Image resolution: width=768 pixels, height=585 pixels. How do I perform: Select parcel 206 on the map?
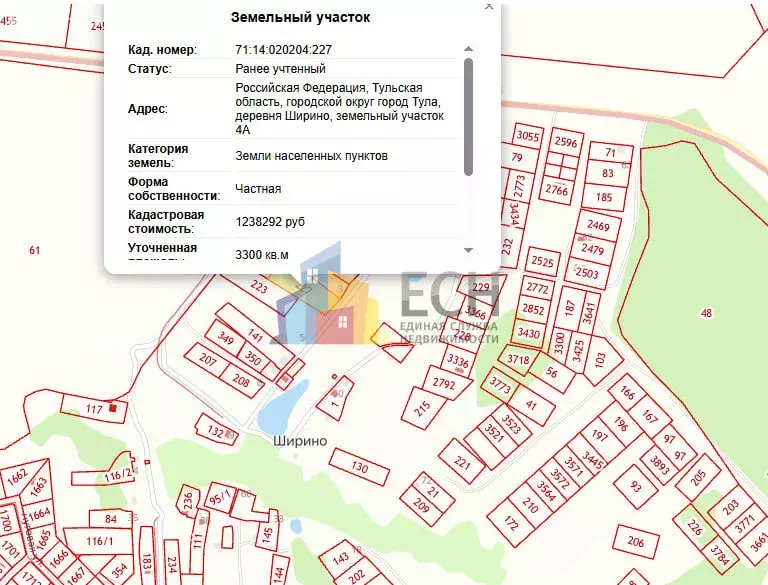pos(636,541)
